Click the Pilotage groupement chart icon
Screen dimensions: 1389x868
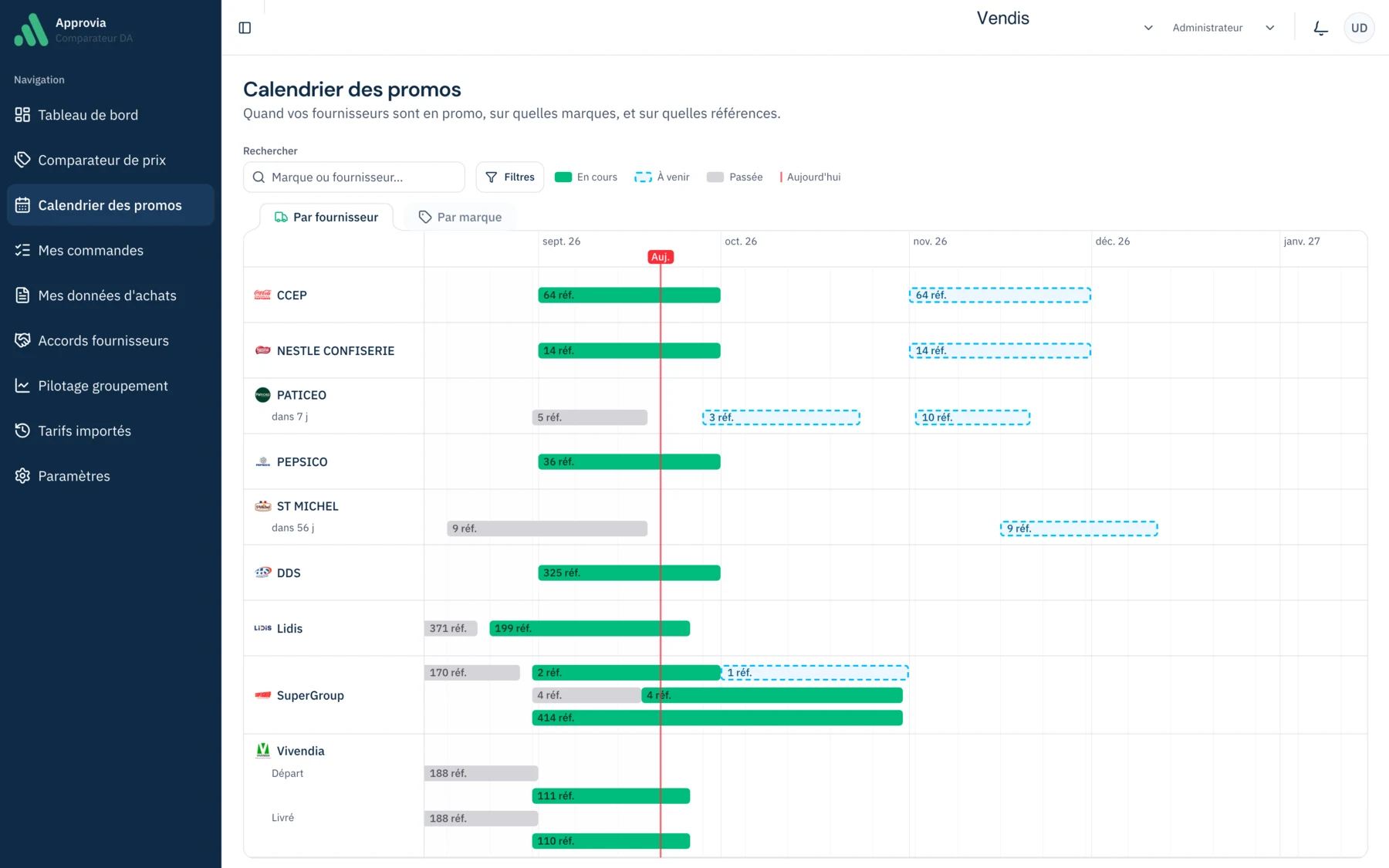[x=22, y=386]
